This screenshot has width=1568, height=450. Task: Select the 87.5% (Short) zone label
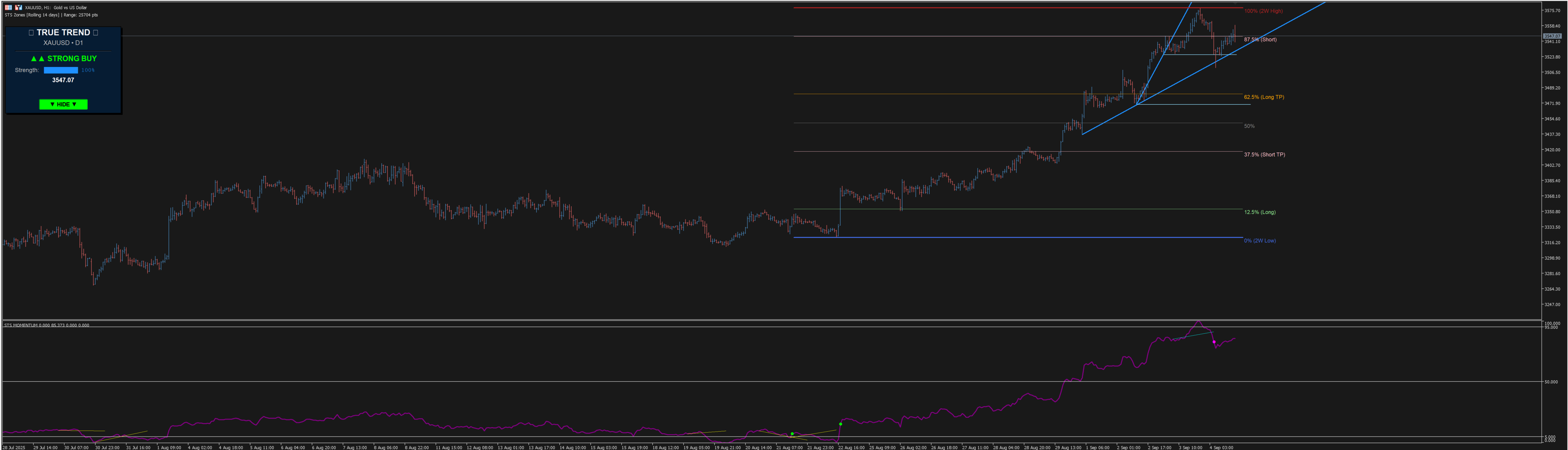(x=1260, y=40)
